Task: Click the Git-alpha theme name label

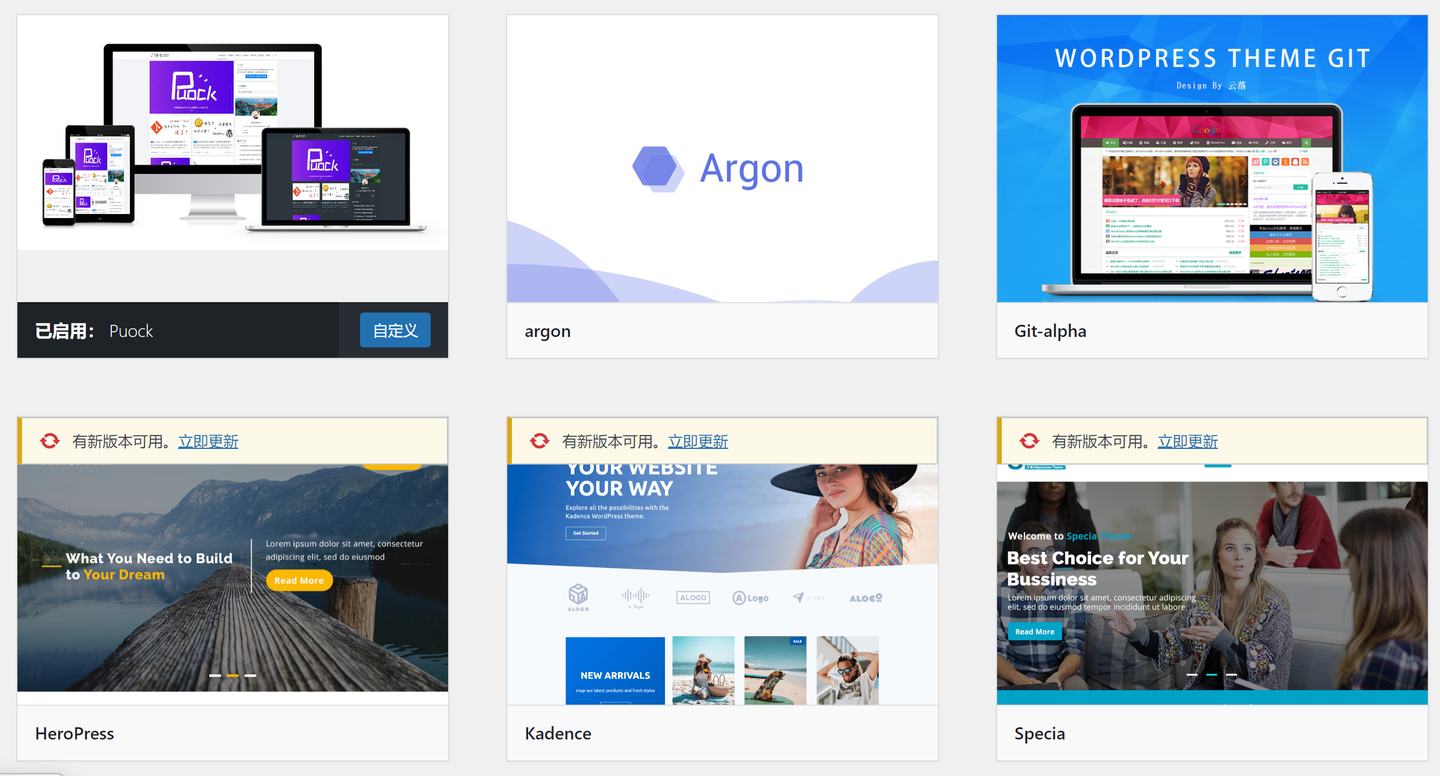Action: (1050, 331)
